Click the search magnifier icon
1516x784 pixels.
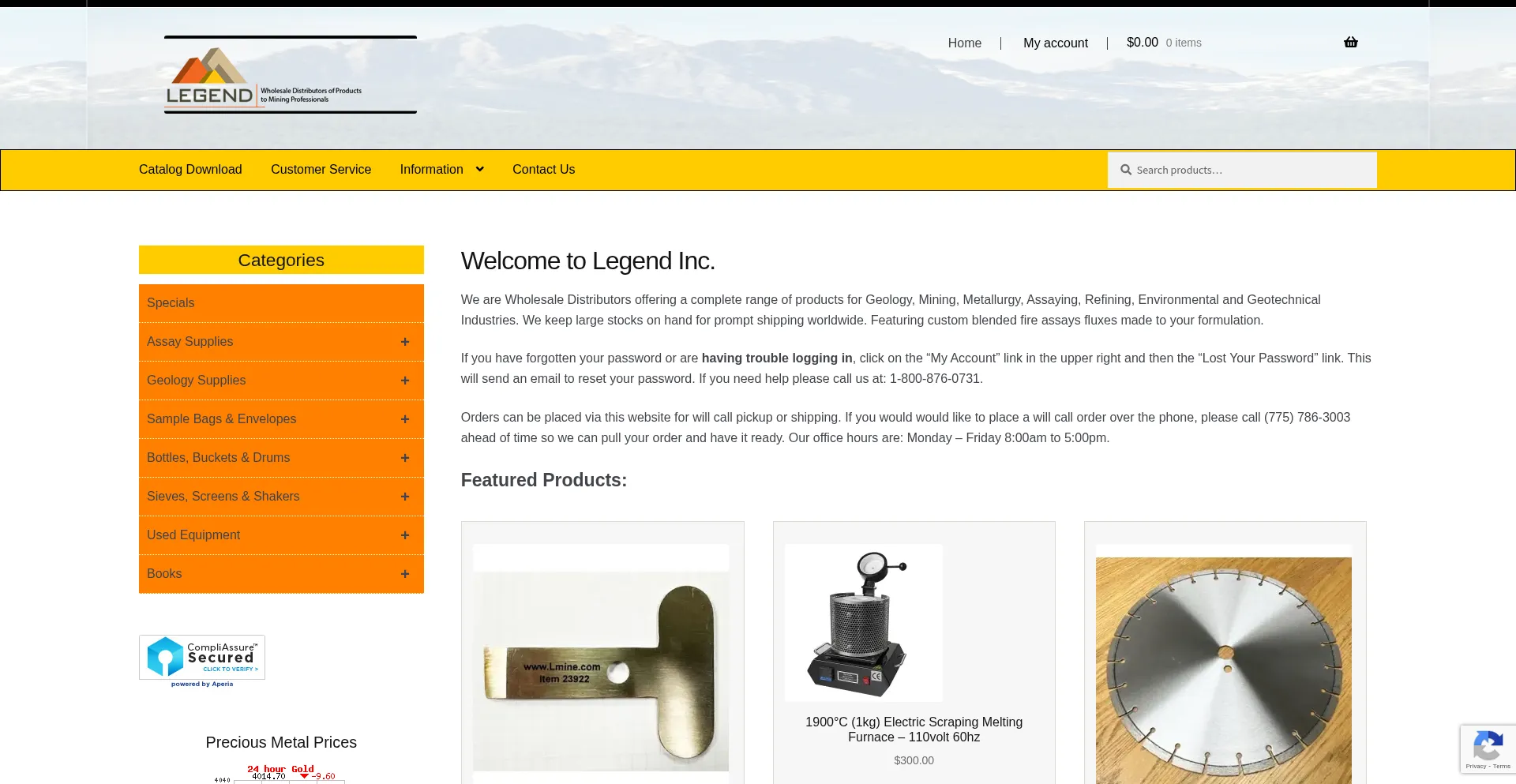point(1126,170)
